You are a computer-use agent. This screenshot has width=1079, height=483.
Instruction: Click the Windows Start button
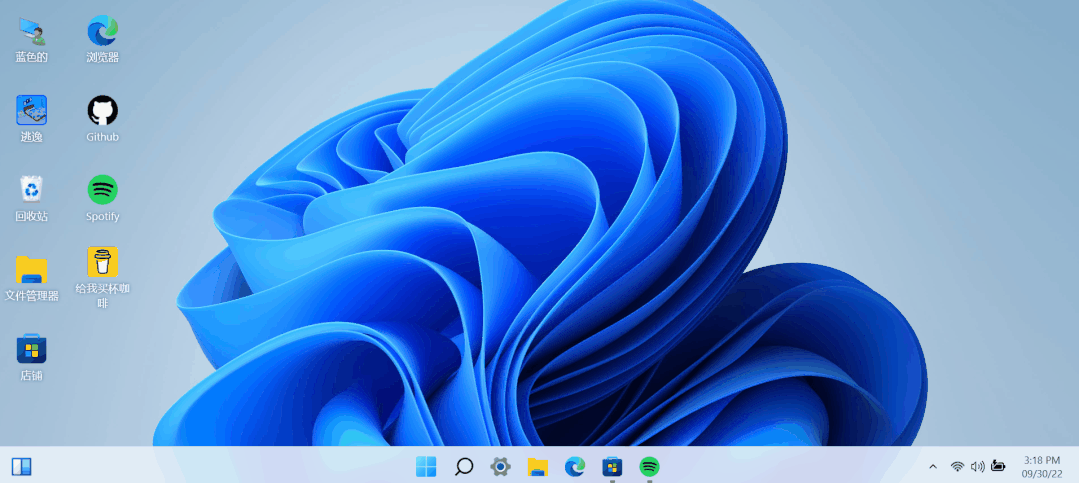pos(426,466)
